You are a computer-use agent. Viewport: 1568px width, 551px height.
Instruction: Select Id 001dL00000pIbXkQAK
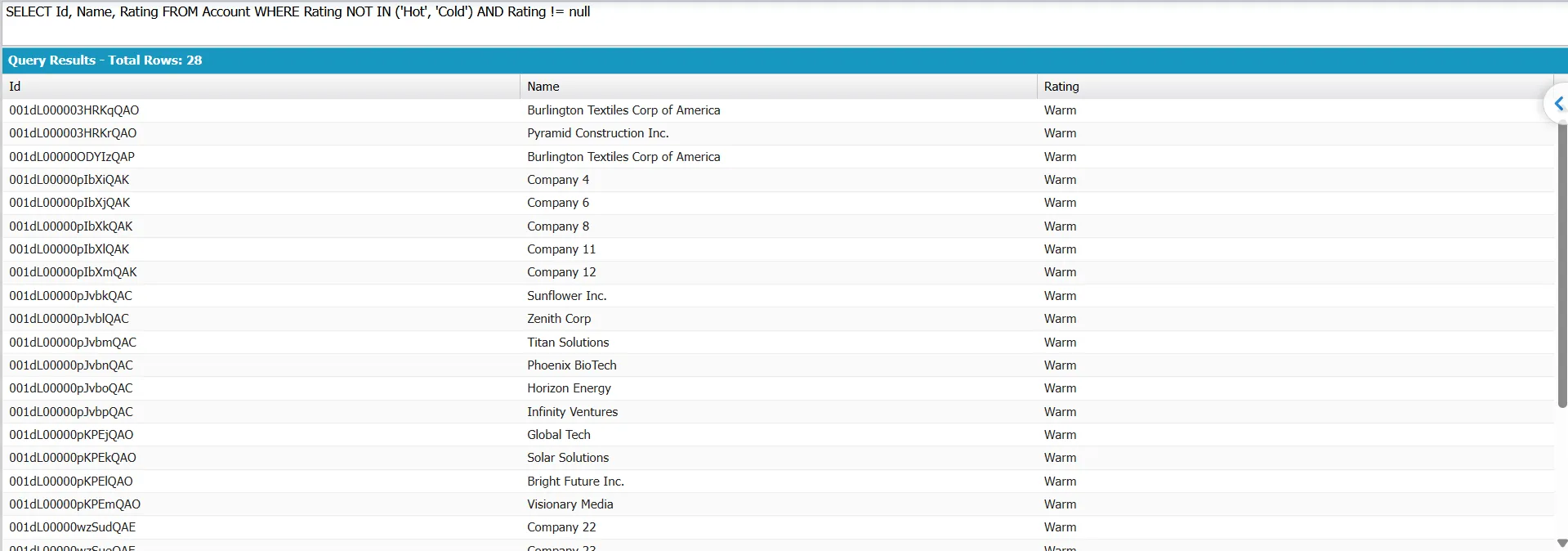coord(71,226)
